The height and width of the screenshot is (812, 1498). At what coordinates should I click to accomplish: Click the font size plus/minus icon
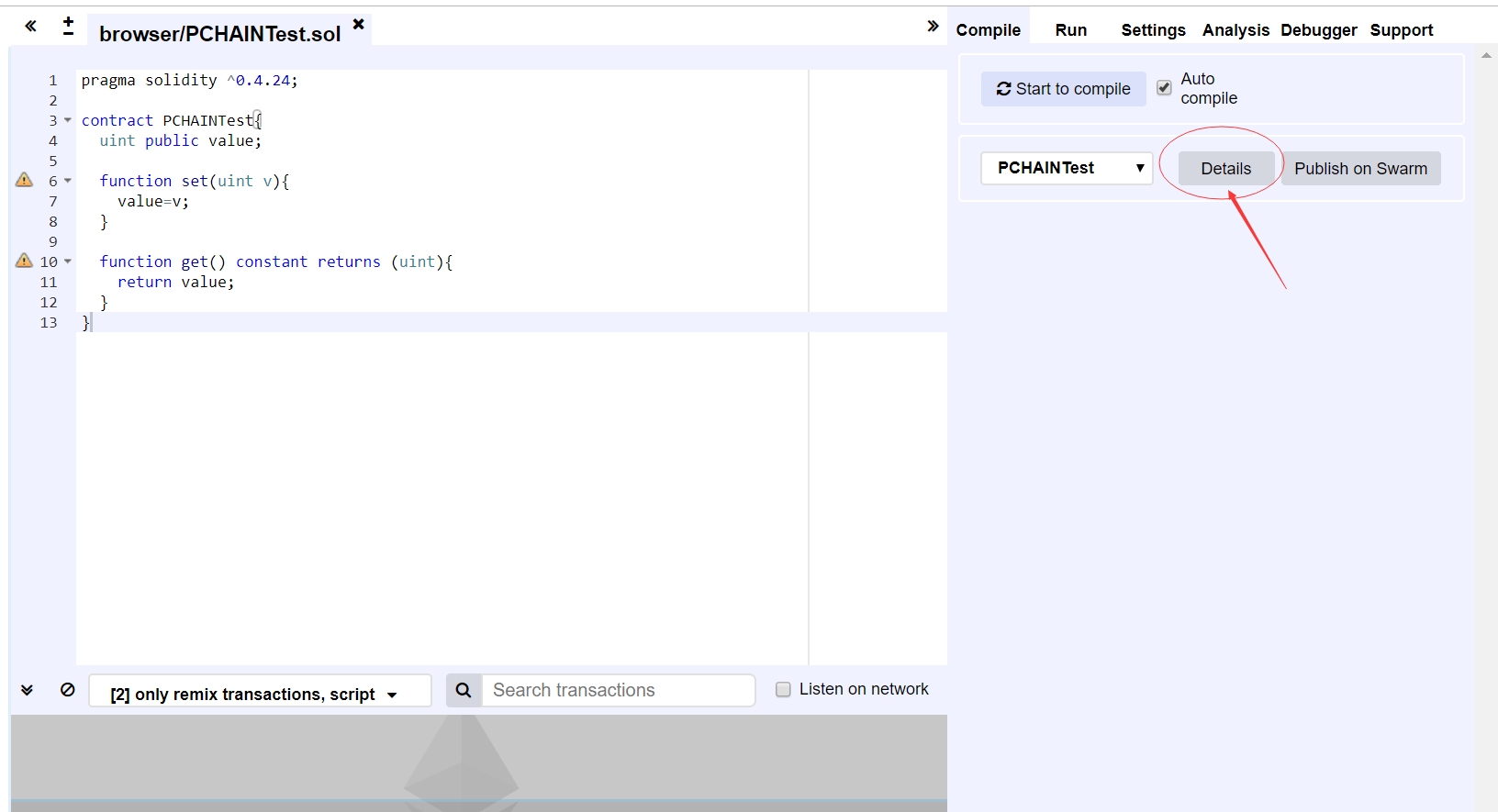[x=68, y=26]
